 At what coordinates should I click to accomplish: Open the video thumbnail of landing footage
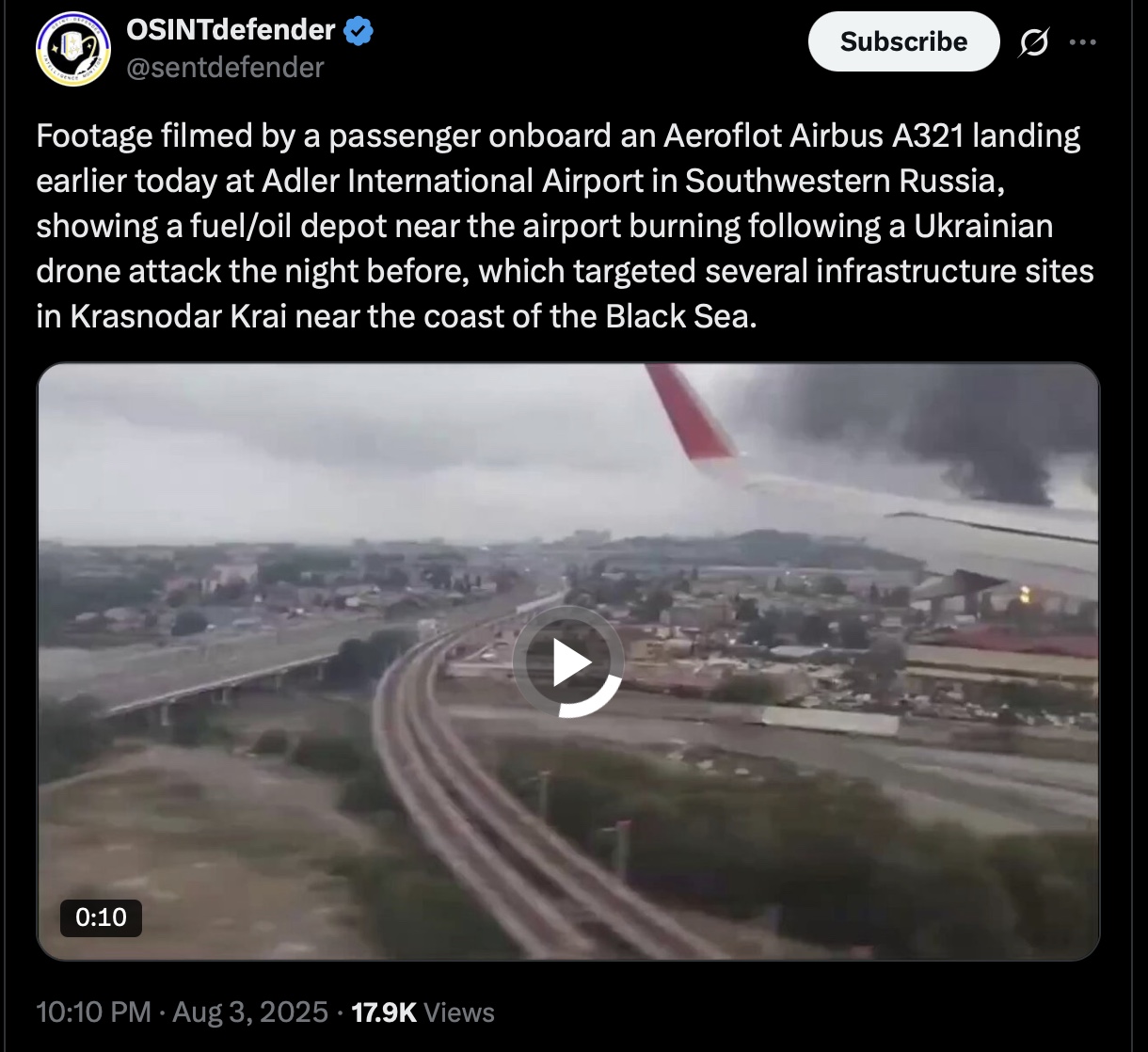[567, 661]
